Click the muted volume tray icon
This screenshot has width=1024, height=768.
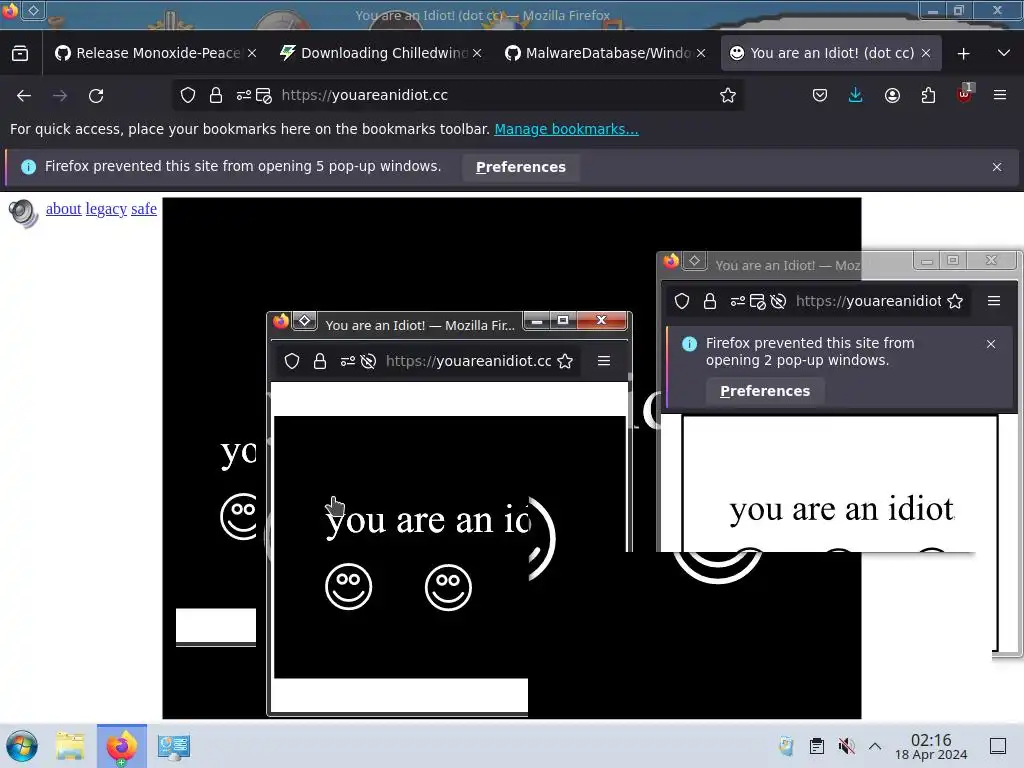[846, 746]
